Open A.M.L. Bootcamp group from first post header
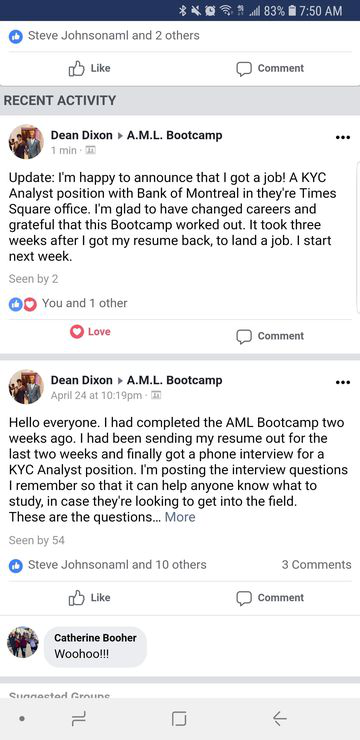 (x=175, y=135)
